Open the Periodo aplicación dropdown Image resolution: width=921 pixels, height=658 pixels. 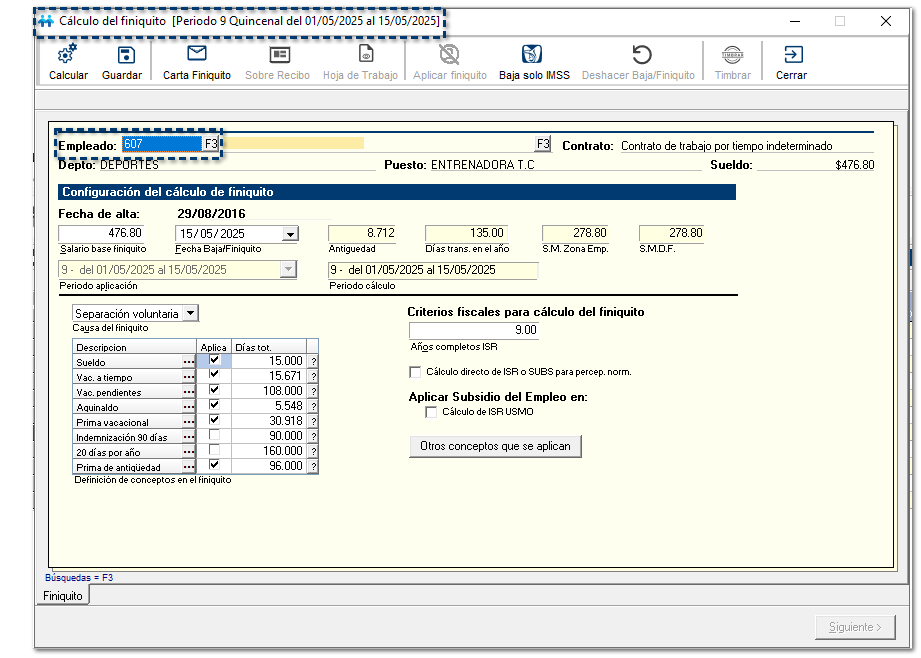point(289,270)
